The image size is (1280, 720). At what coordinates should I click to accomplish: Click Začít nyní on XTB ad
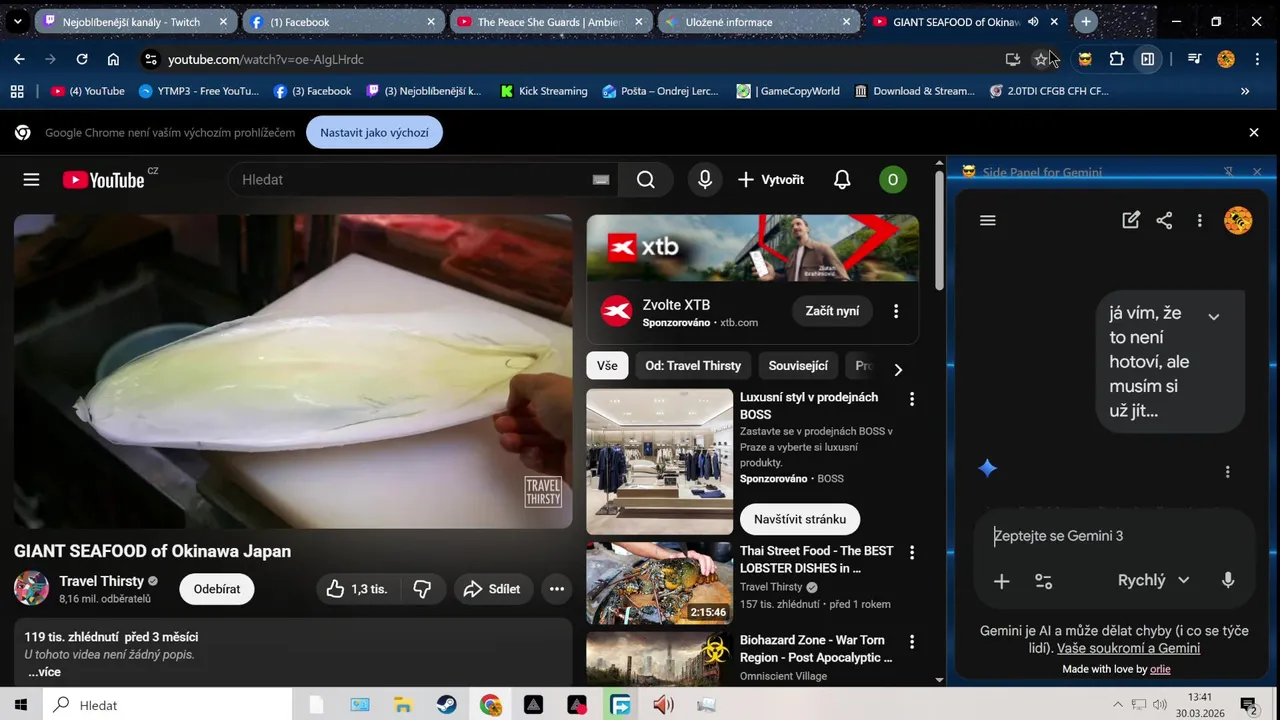click(833, 311)
